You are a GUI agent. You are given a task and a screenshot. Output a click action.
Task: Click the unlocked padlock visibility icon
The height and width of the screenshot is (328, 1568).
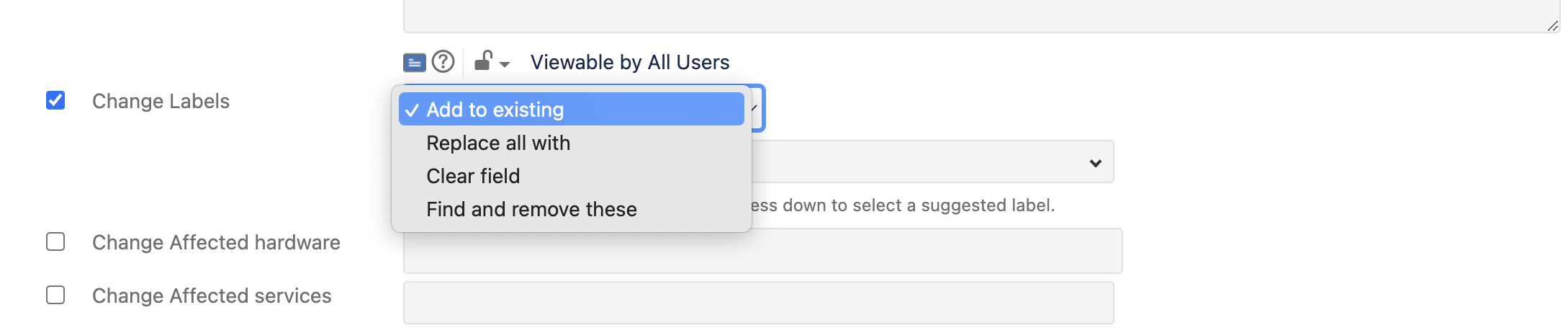pos(483,61)
